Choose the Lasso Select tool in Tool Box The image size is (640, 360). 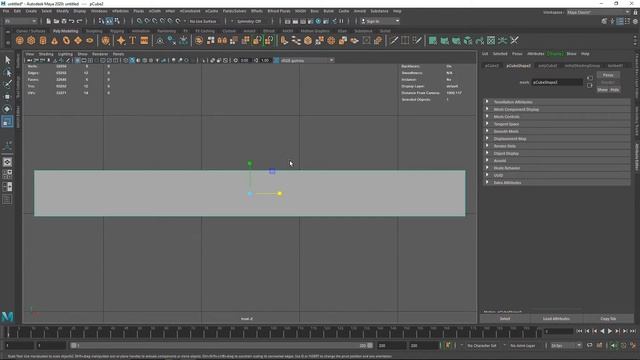coord(7,73)
